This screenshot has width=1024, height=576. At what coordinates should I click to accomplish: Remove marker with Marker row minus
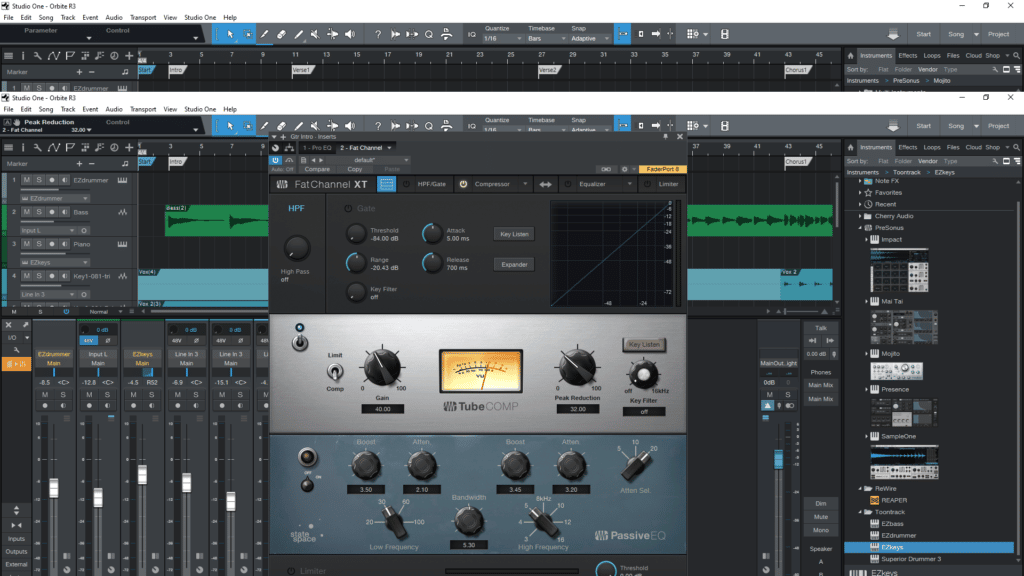91,164
